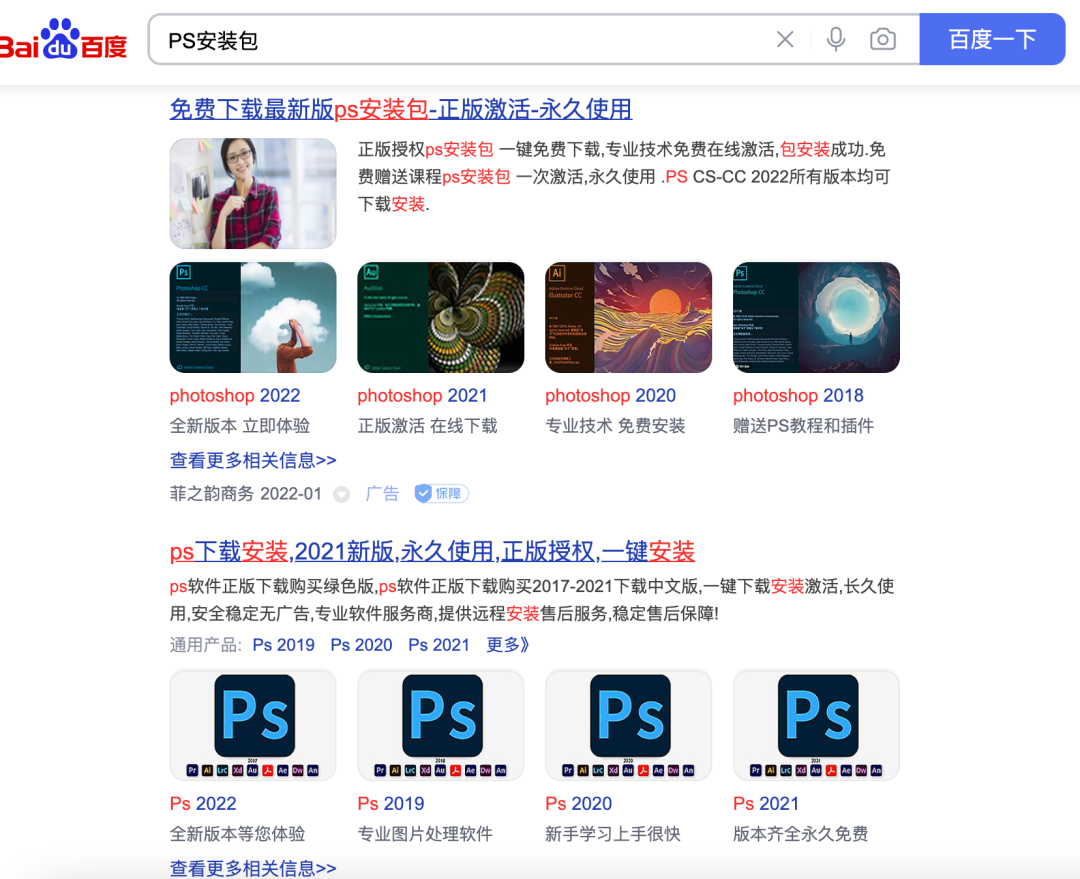
Task: Click the 百度一下 search button
Action: (x=993, y=39)
